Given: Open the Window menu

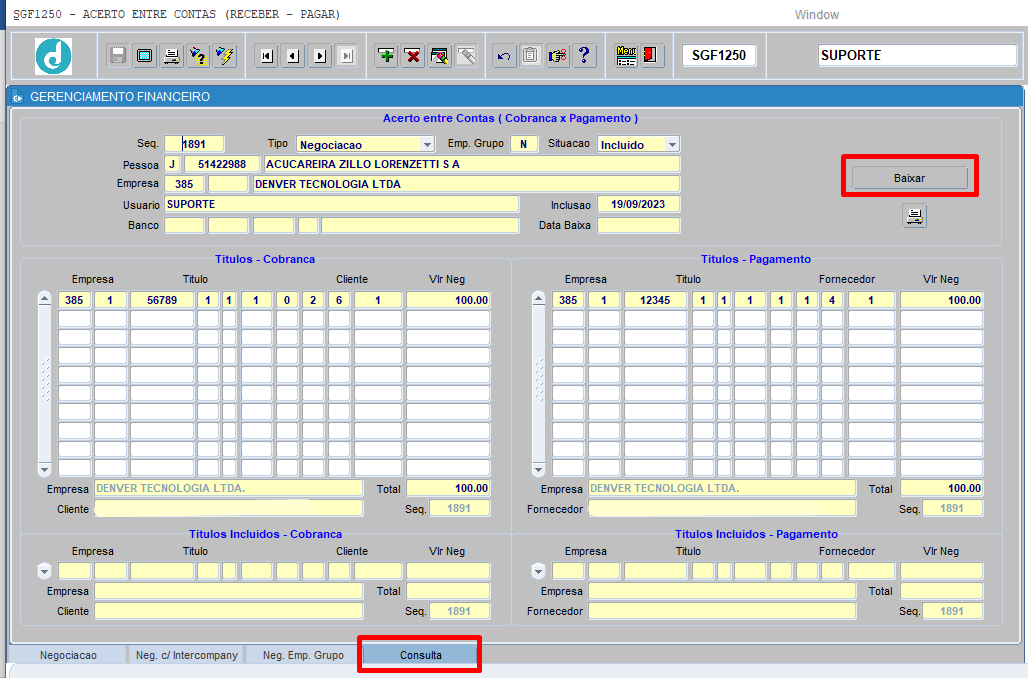Looking at the screenshot, I should click(816, 14).
